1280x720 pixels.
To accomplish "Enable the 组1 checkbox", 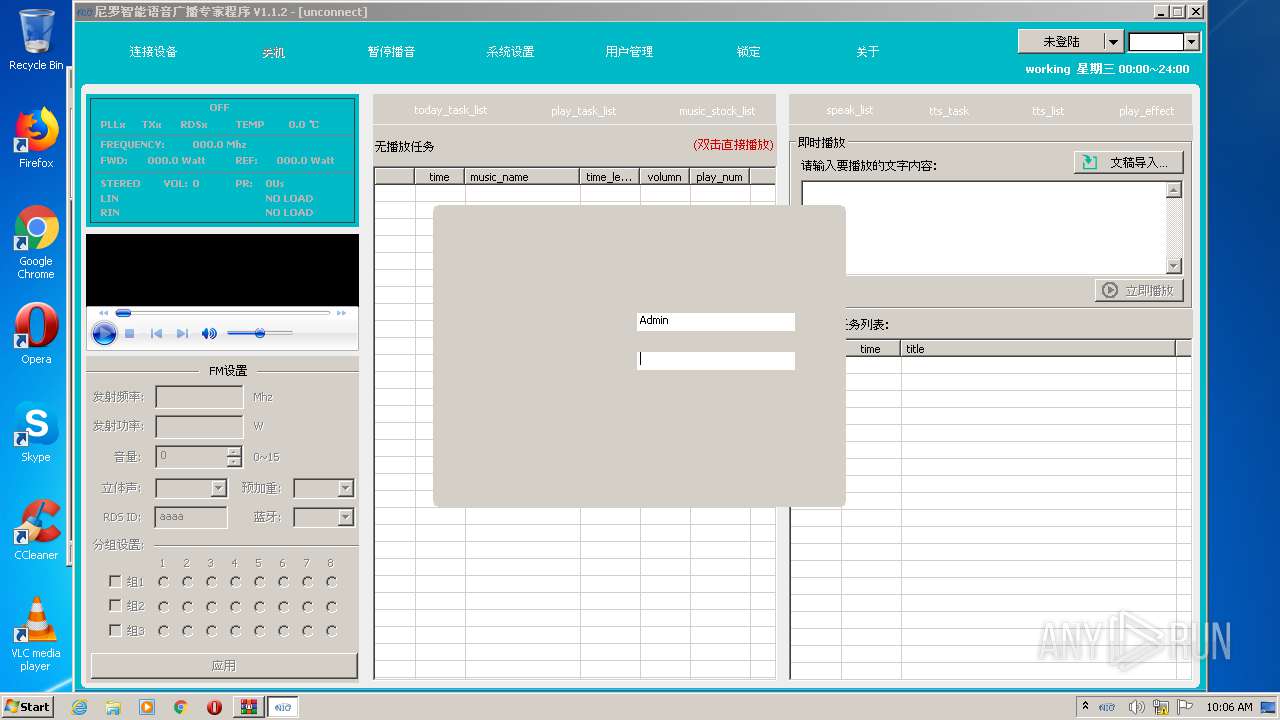I will pos(115,581).
